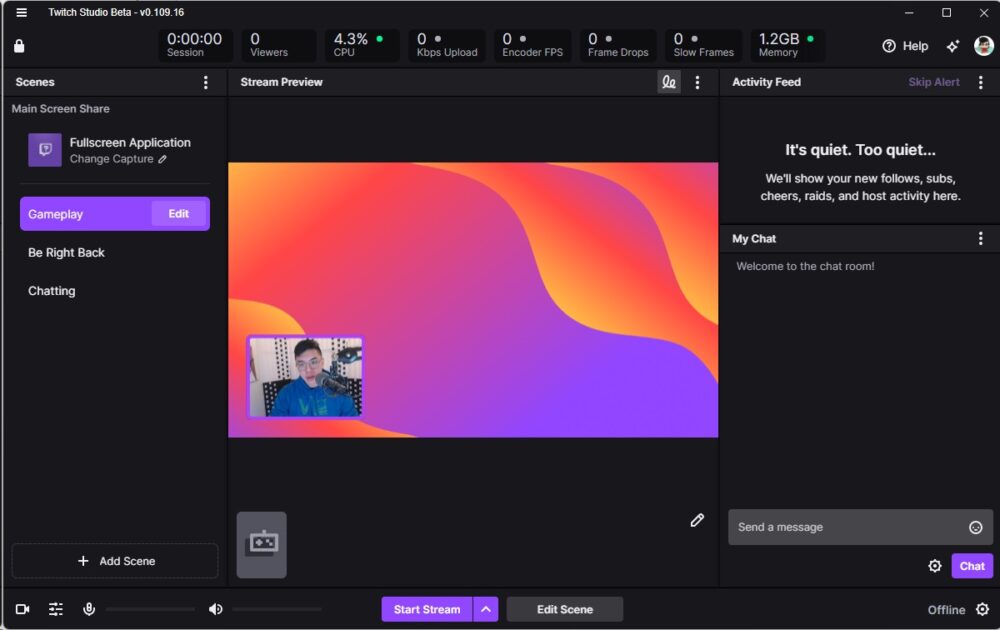Screen dimensions: 1000x630
Task: Open the Scenes panel options menu
Action: click(x=206, y=82)
